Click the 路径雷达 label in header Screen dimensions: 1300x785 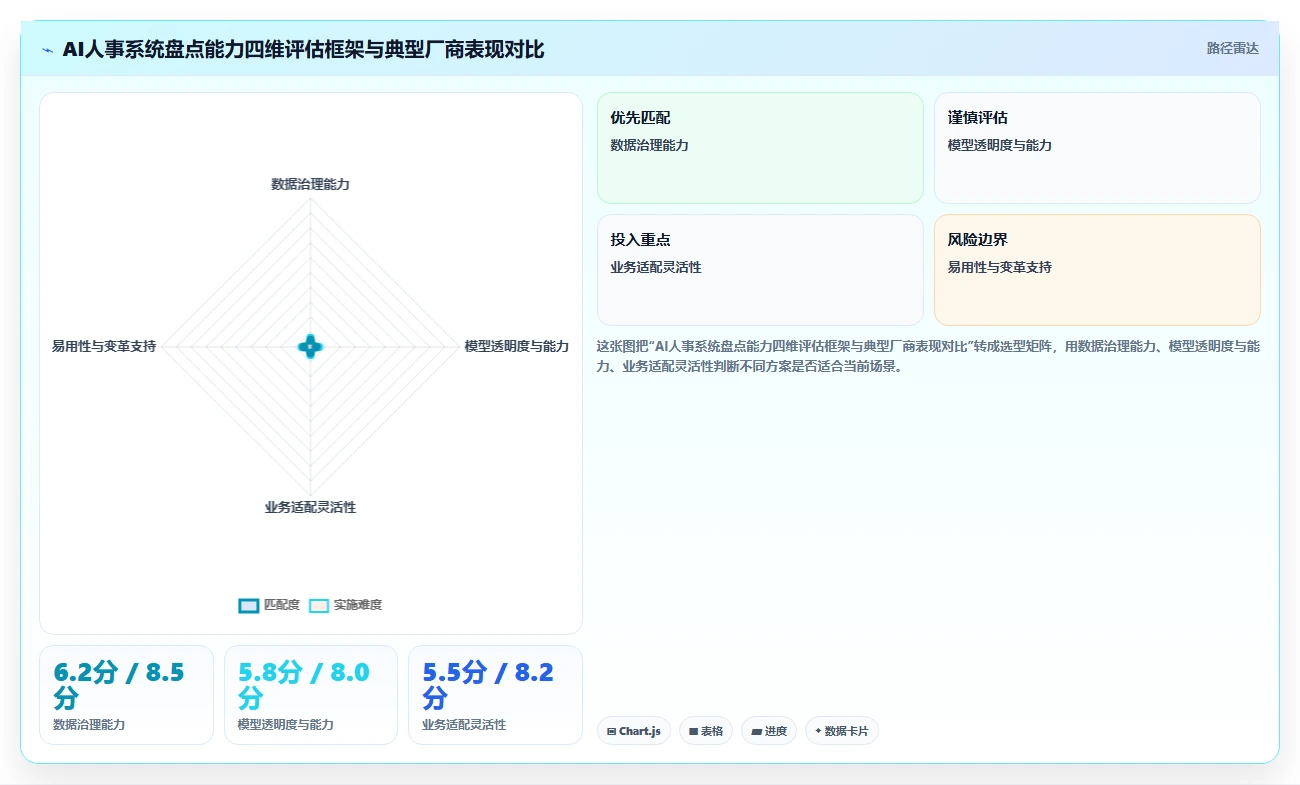coord(1233,48)
